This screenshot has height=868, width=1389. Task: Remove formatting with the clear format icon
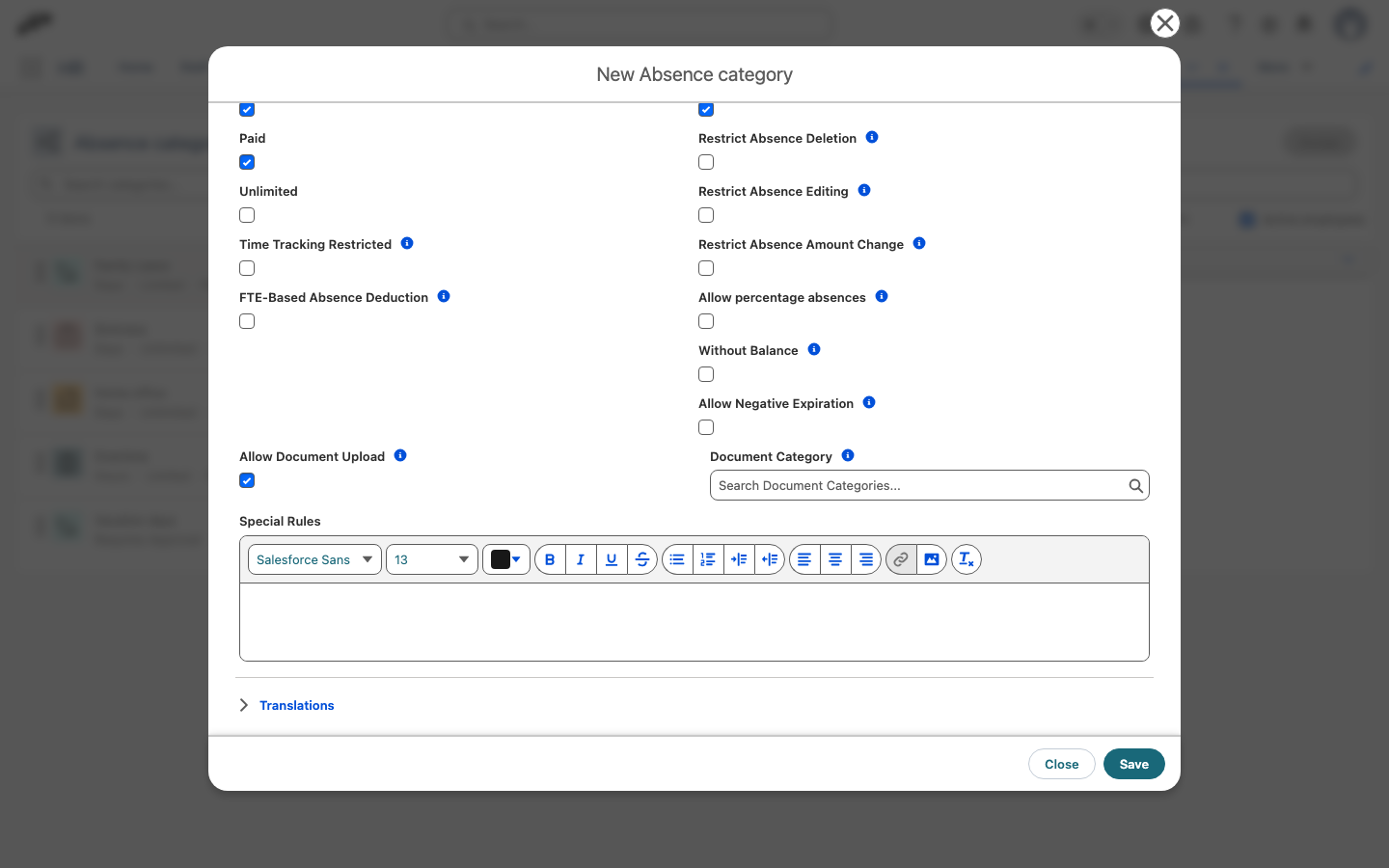coord(967,559)
